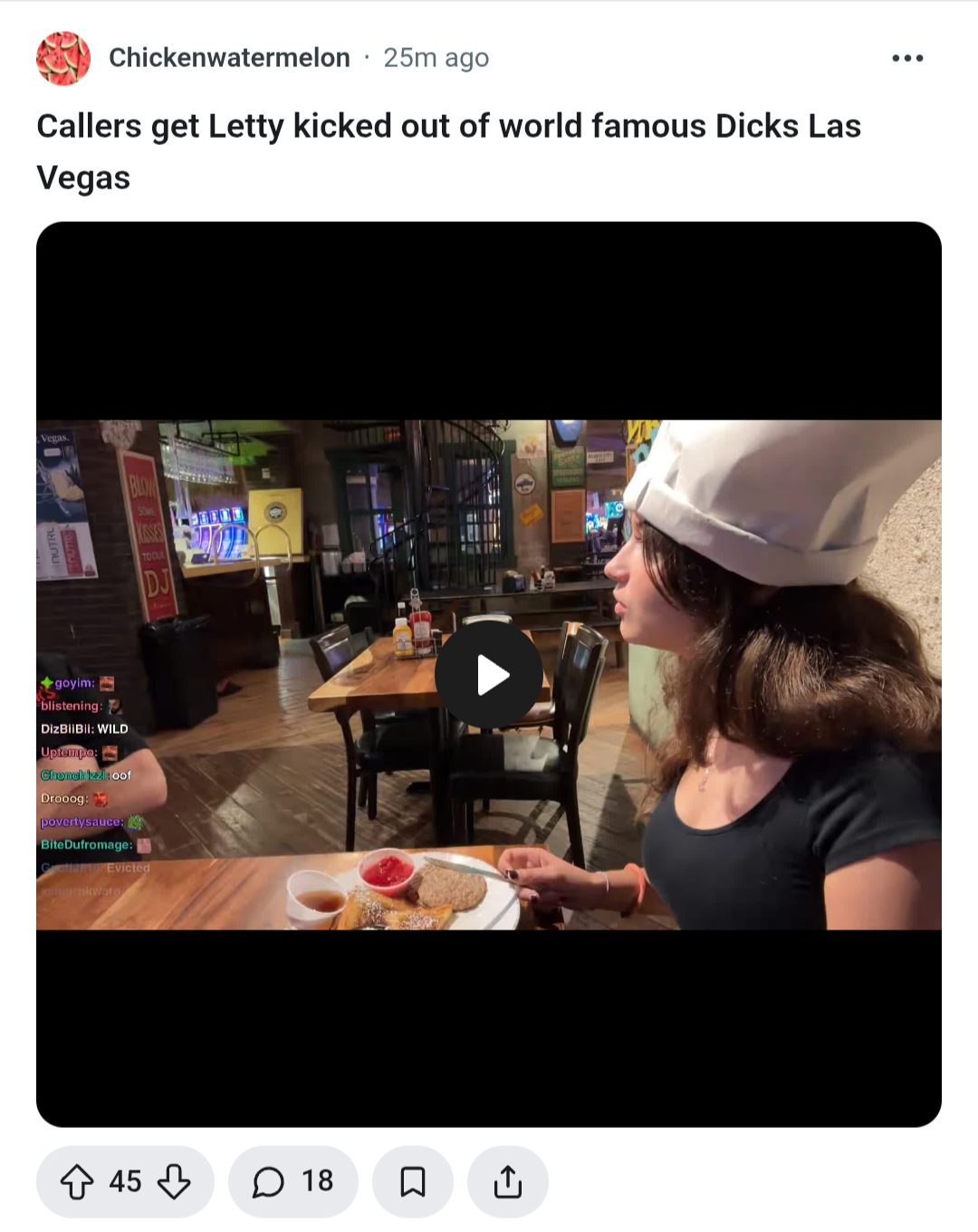Open the post title about Letty
This screenshot has width=978, height=1232.
coord(448,151)
